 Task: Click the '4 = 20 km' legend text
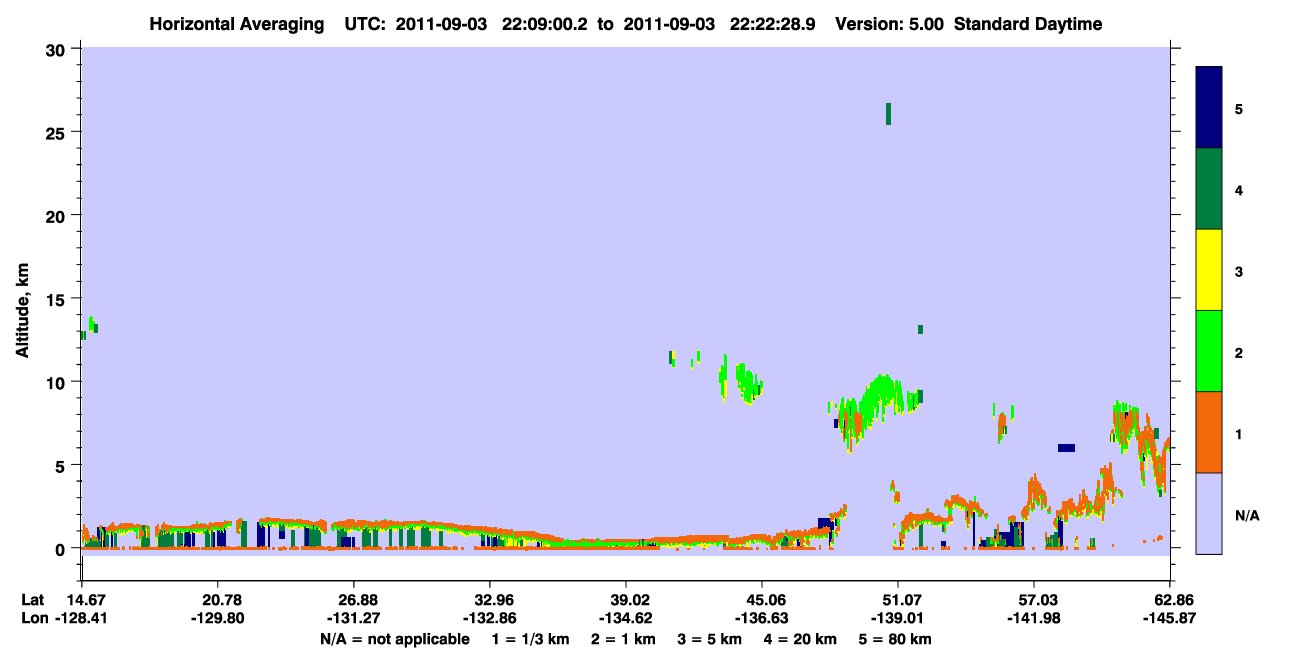click(x=800, y=639)
